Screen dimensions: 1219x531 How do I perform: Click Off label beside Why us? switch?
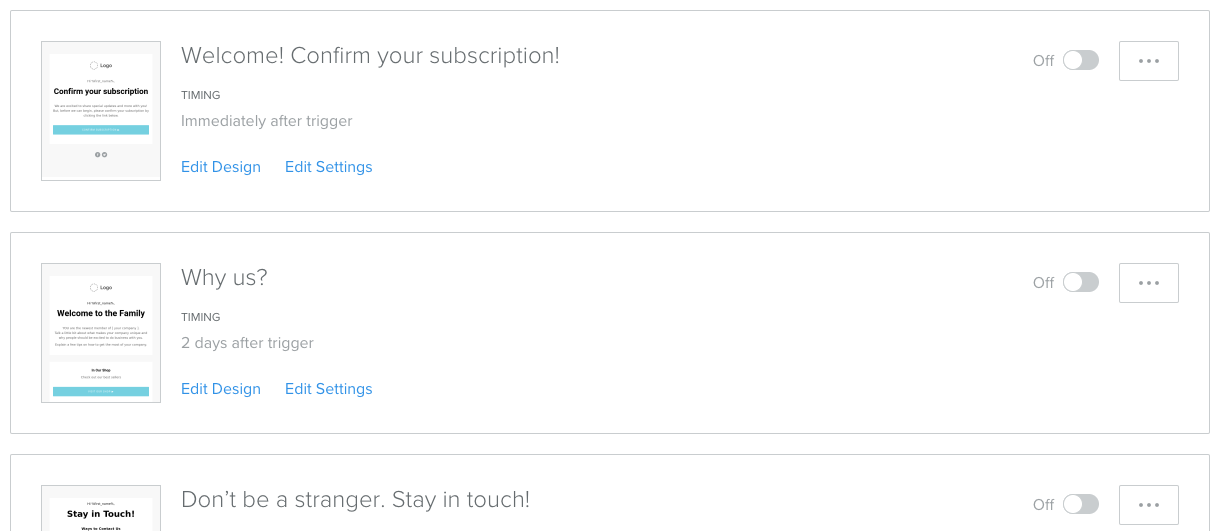tap(1043, 283)
